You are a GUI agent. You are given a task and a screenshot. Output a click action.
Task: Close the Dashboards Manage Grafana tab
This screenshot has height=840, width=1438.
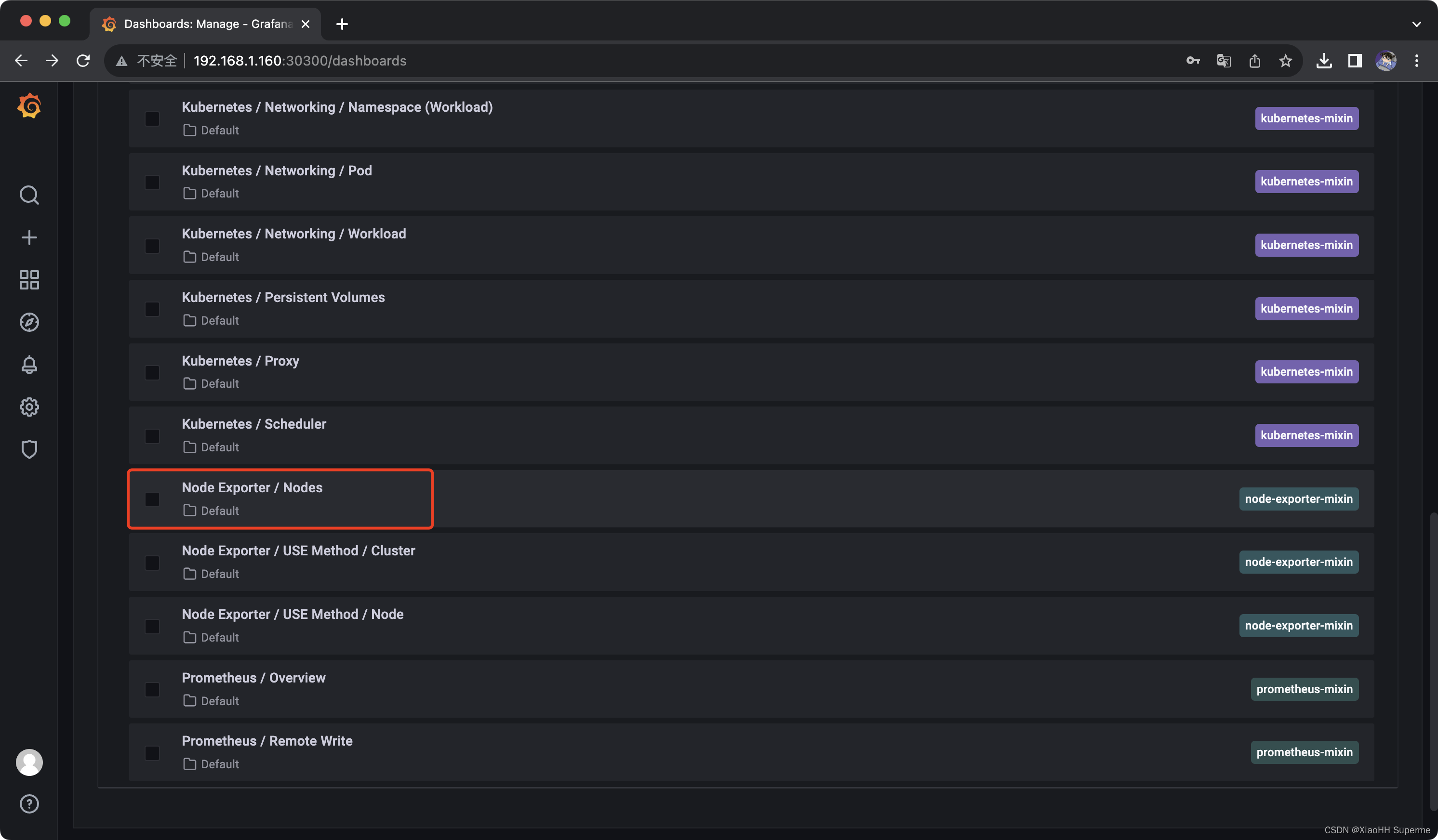pos(306,24)
